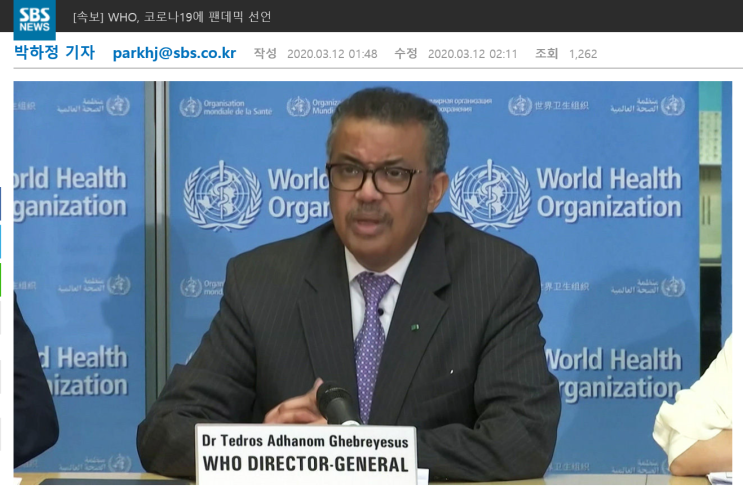The height and width of the screenshot is (498, 743).
Task: Select the written date 2020.03.12 01:48
Action: [332, 54]
